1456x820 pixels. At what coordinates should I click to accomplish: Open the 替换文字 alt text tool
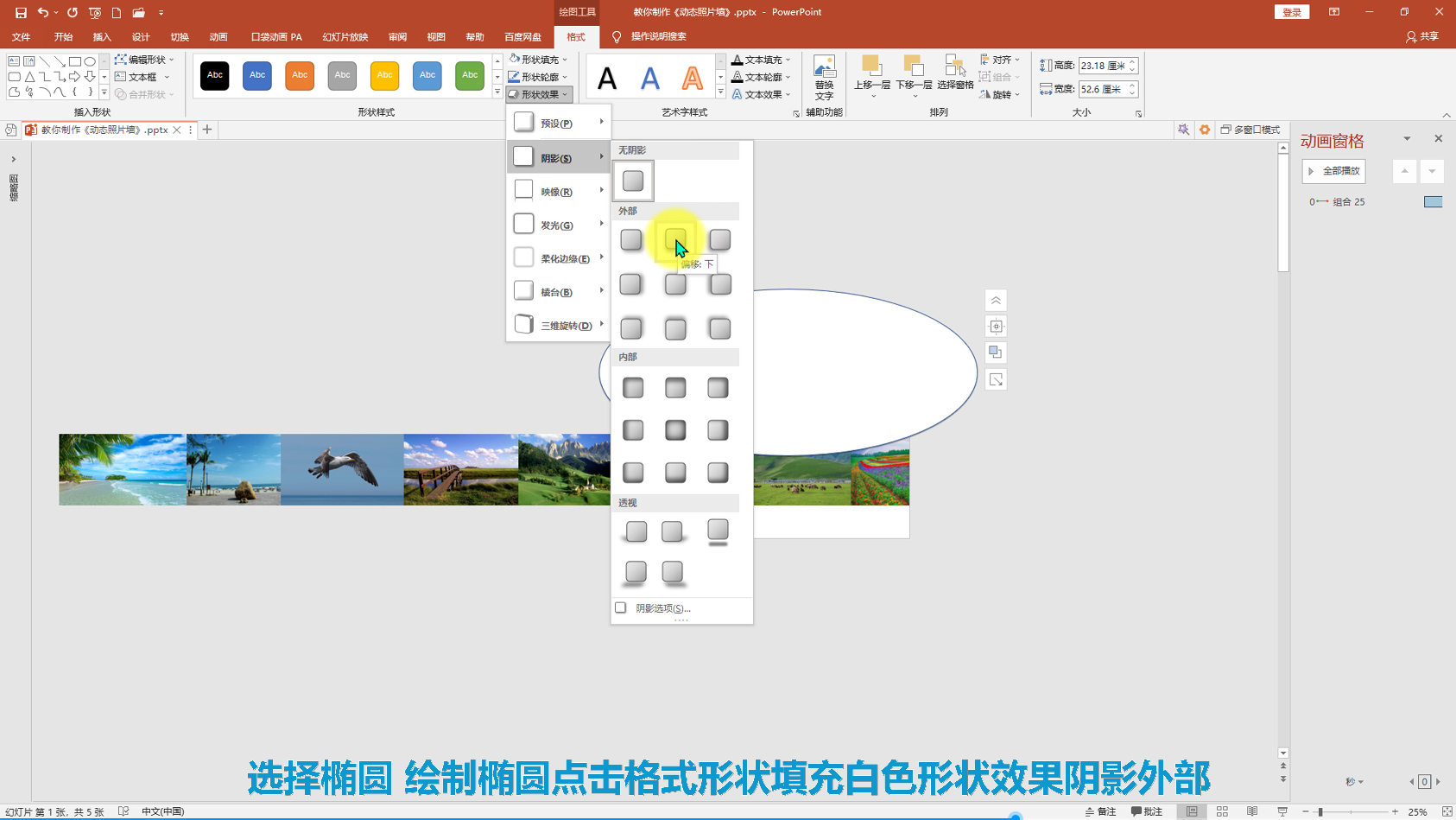824,78
